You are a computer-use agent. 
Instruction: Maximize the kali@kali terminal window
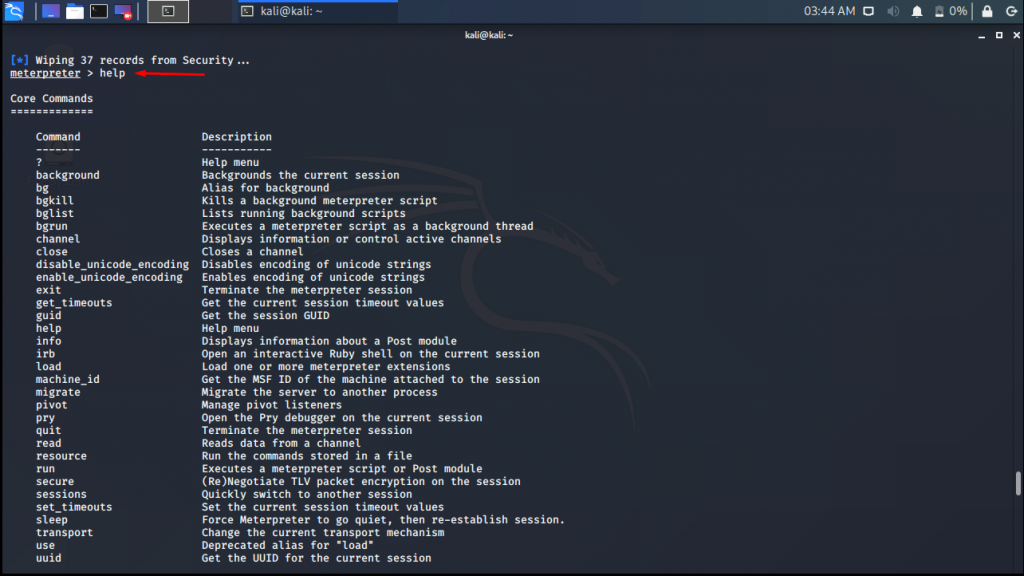click(x=999, y=35)
